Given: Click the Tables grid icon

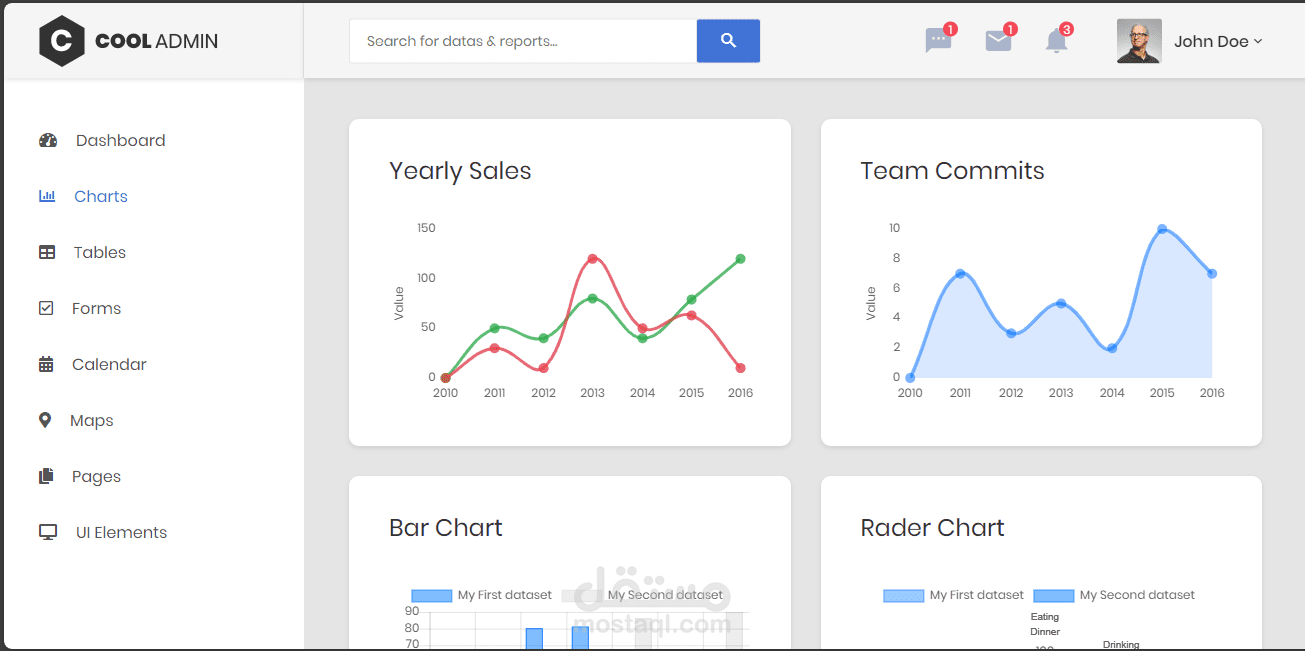Looking at the screenshot, I should (x=47, y=252).
